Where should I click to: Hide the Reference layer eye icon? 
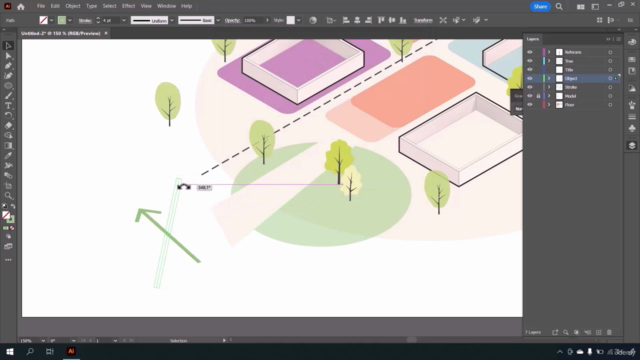[x=530, y=52]
